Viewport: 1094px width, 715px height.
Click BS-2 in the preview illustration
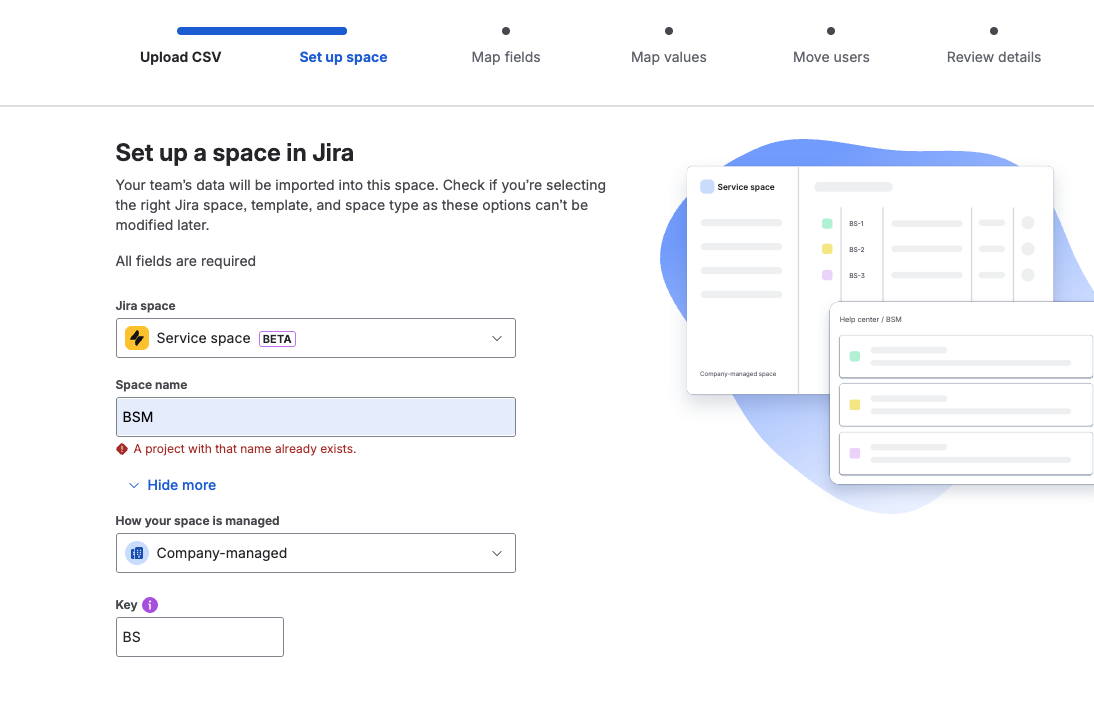[857, 250]
